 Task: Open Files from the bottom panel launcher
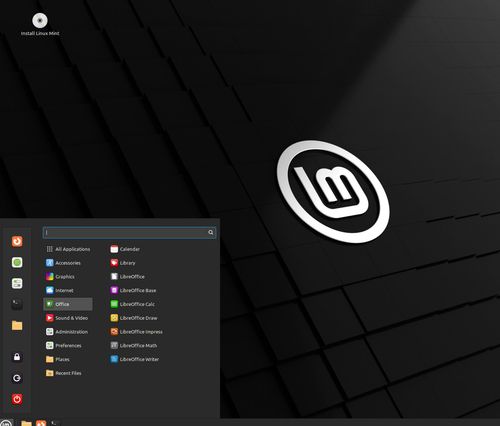26,423
